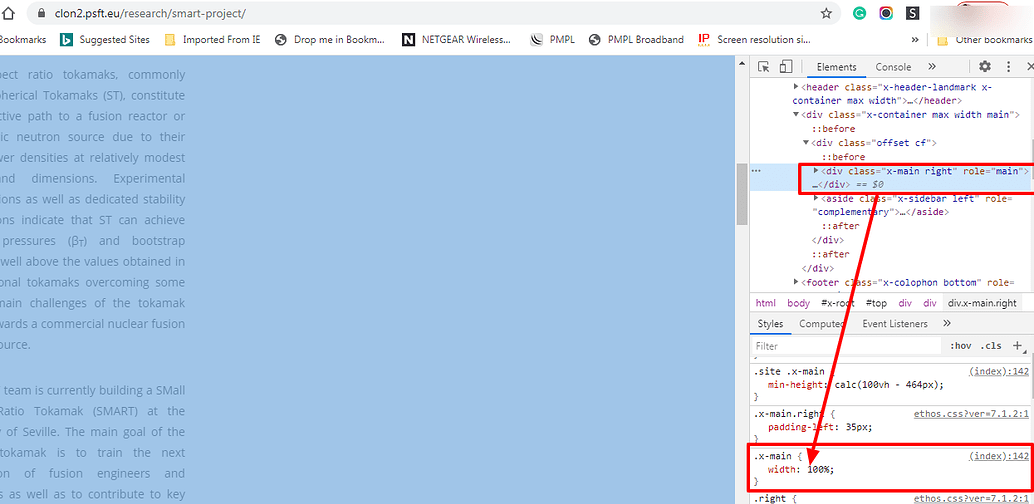Select body in the breadcrumb trail

point(799,303)
